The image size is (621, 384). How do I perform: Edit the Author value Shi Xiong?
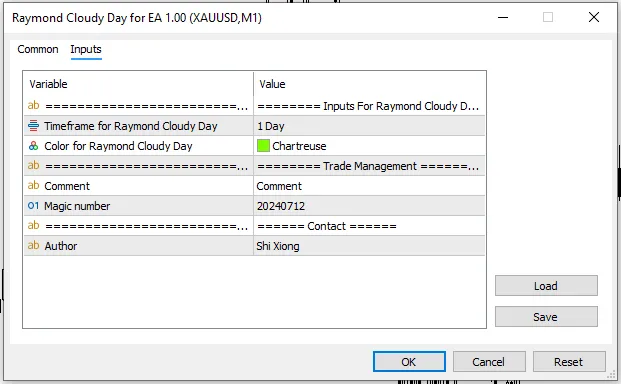click(369, 246)
